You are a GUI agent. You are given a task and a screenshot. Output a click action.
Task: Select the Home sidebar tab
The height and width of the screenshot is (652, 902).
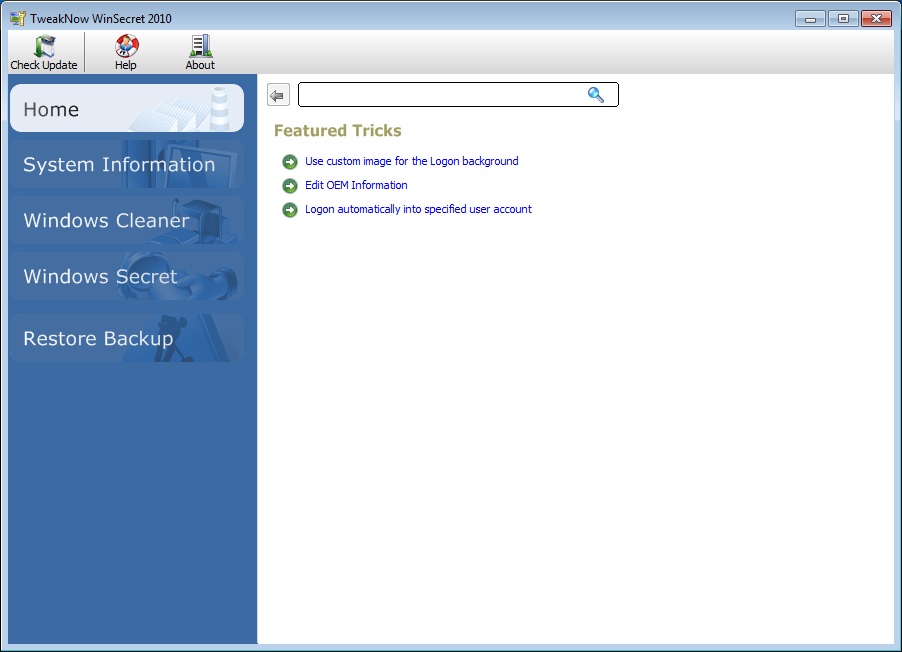tap(127, 108)
